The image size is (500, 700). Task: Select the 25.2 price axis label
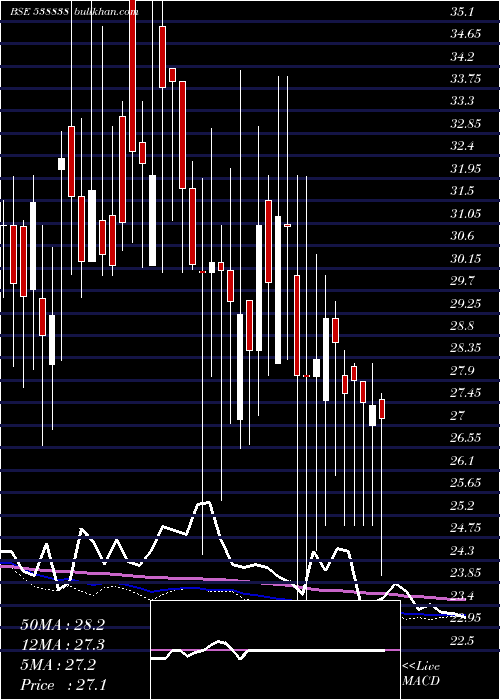click(x=462, y=506)
